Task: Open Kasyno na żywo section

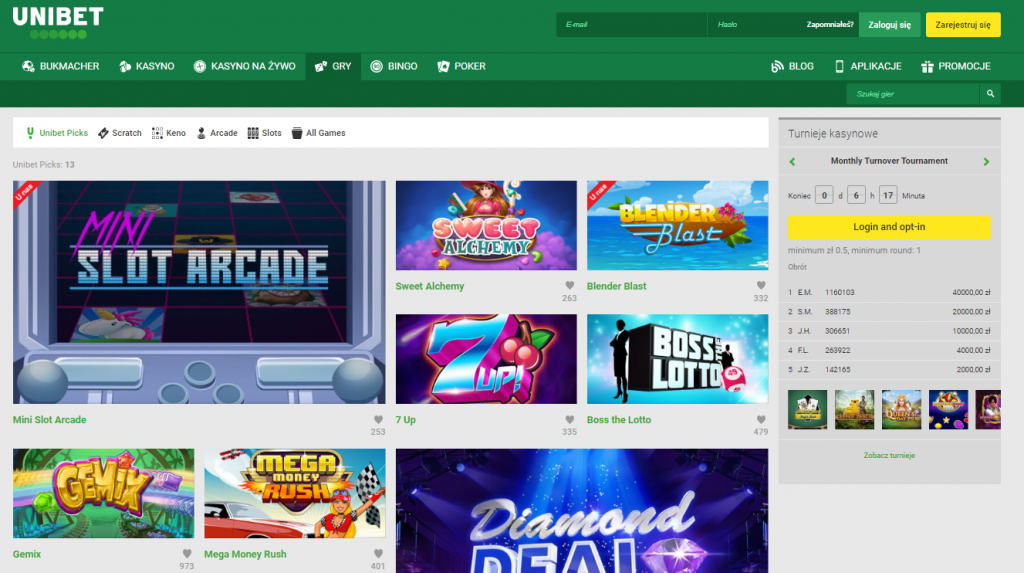Action: (244, 66)
